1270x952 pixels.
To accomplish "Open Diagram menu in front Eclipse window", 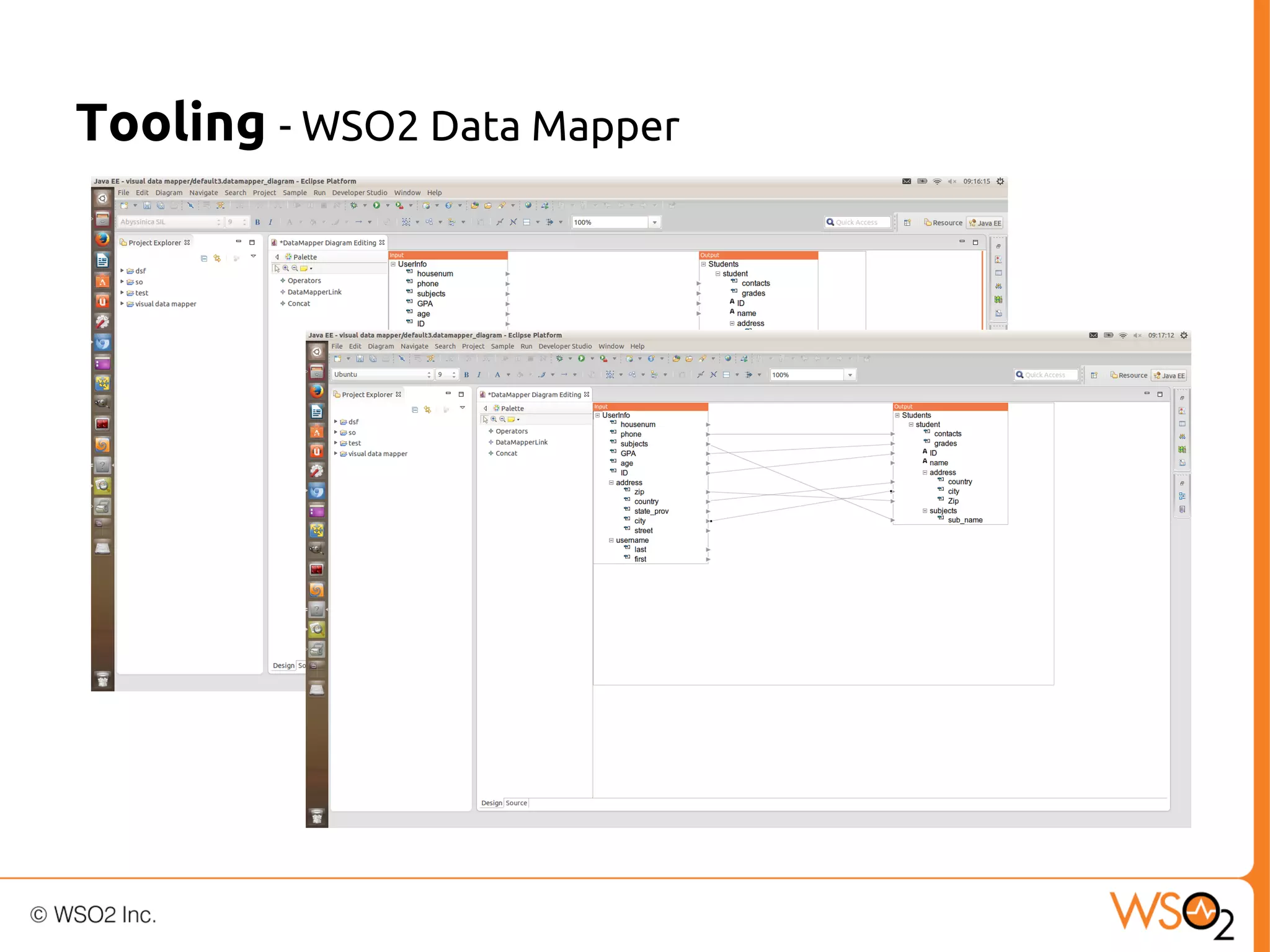I will (x=381, y=346).
